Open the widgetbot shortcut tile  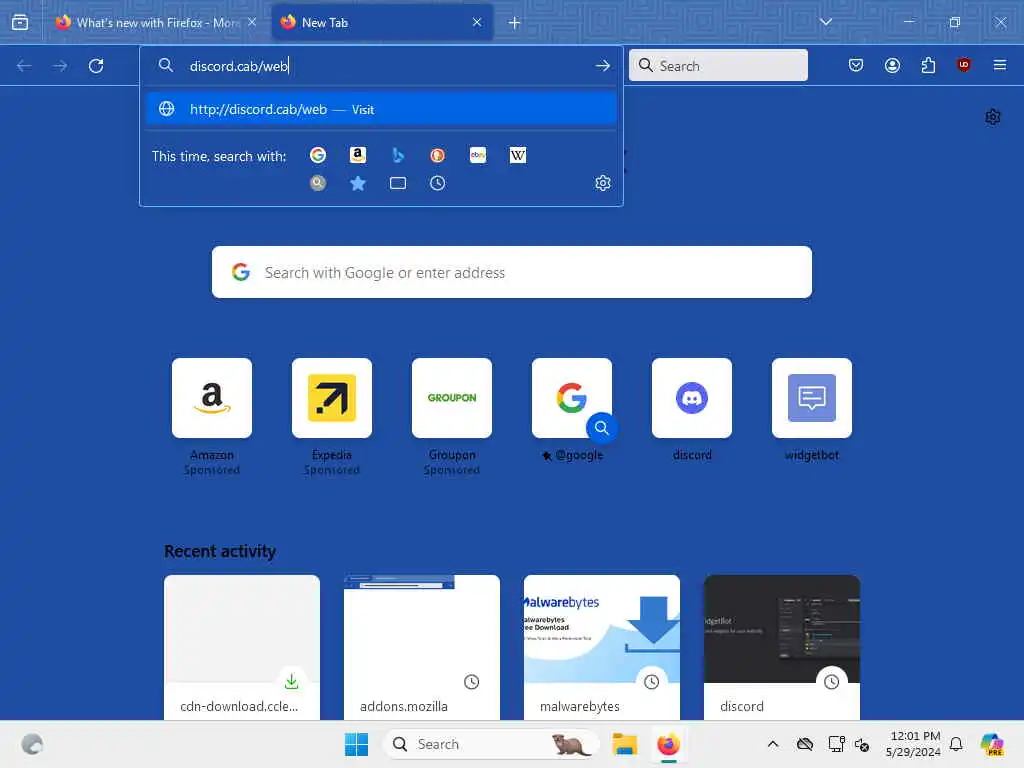coord(812,398)
